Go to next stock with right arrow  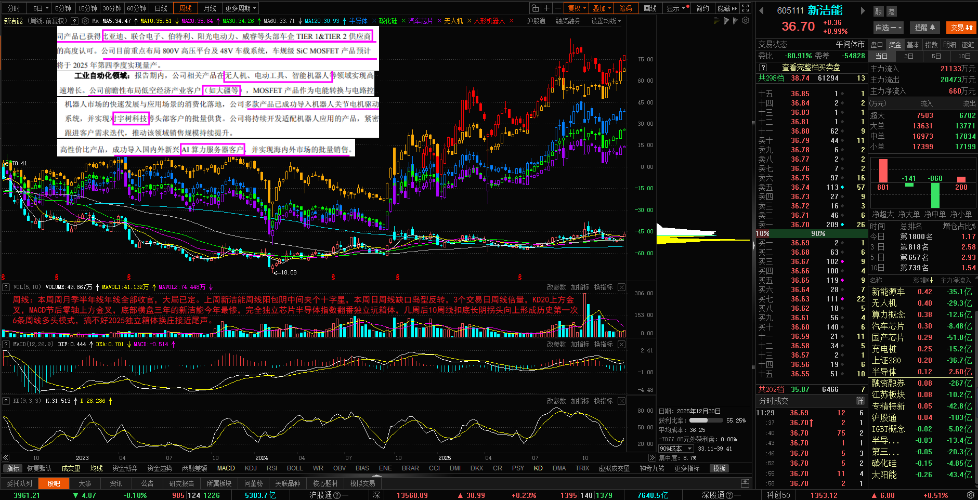tap(863, 11)
